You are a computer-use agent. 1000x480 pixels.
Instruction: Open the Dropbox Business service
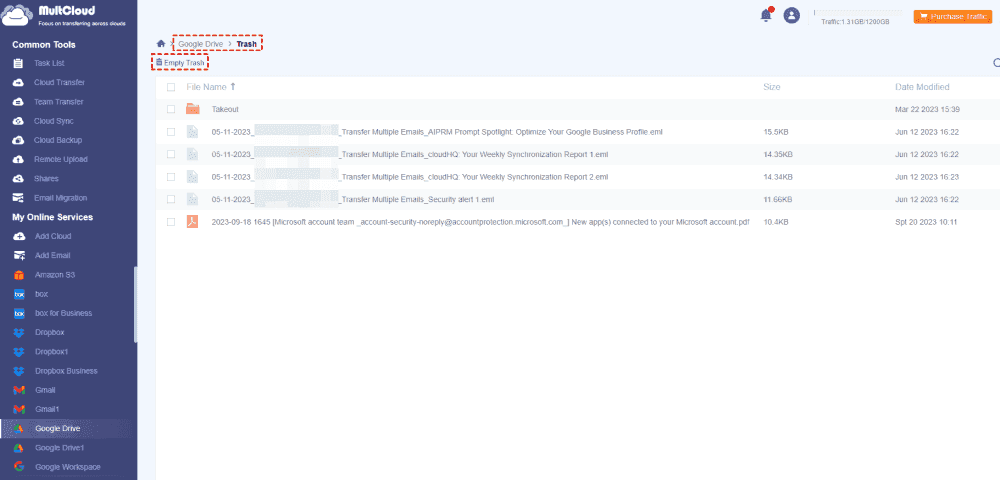pyautogui.click(x=66, y=371)
